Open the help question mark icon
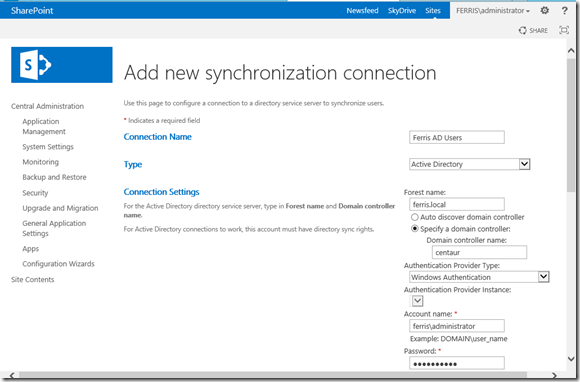580x382 pixels. click(x=564, y=11)
